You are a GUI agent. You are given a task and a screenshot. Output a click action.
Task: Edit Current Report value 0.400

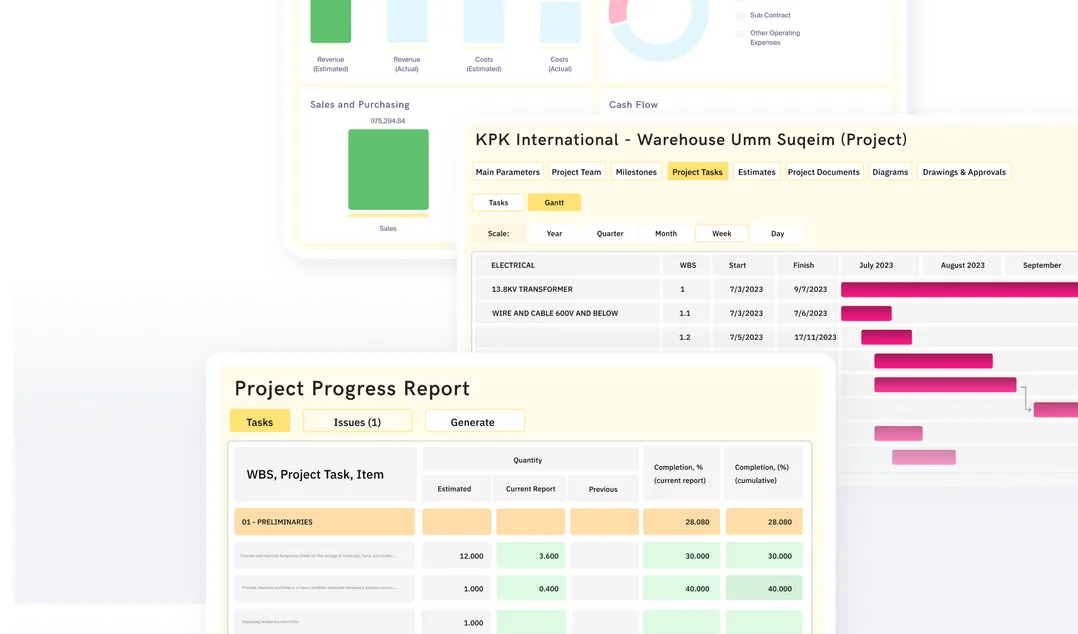531,589
